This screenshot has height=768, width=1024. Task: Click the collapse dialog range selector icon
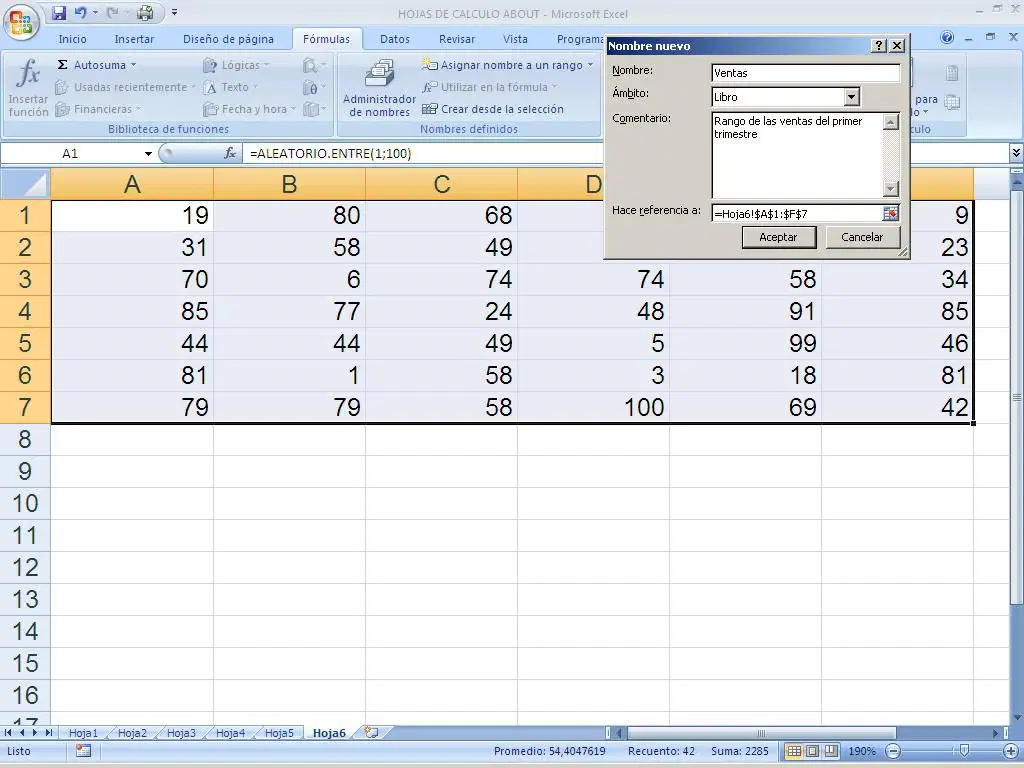pos(891,214)
